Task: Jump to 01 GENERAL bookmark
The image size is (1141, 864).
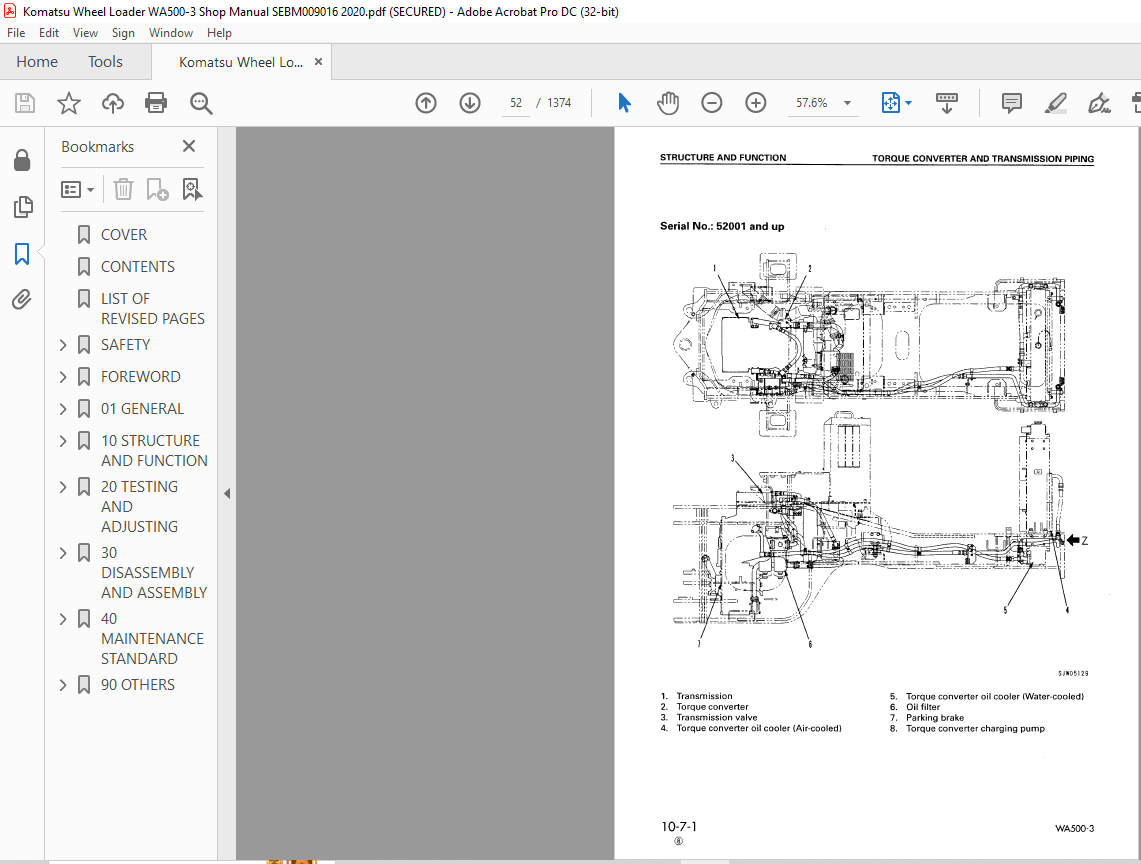Action: coord(143,409)
